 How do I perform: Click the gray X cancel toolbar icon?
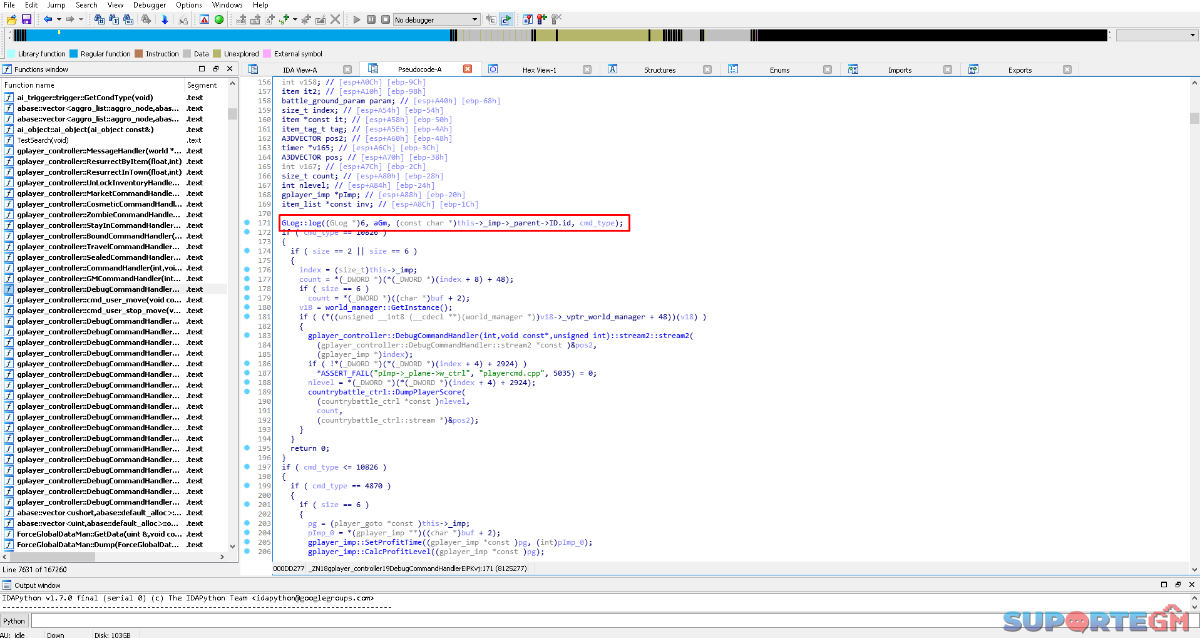pyautogui.click(x=335, y=19)
